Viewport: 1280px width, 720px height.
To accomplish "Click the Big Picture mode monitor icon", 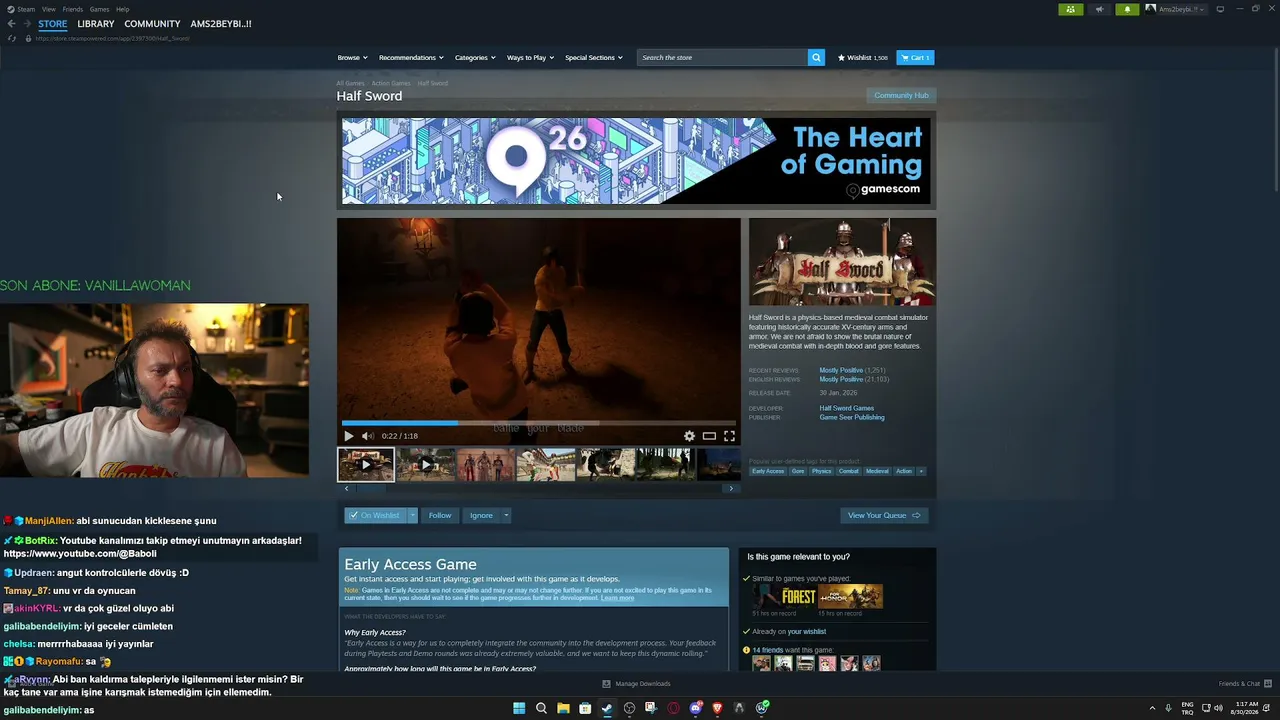I will (x=1220, y=9).
